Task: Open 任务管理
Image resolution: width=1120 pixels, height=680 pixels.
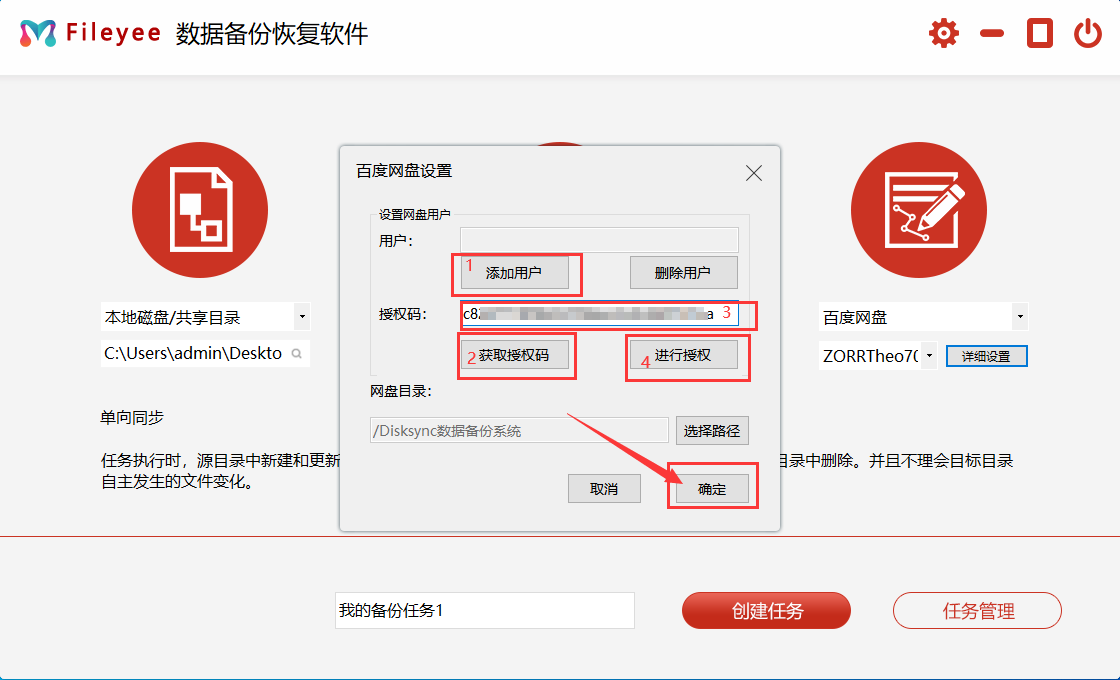Action: pos(977,611)
